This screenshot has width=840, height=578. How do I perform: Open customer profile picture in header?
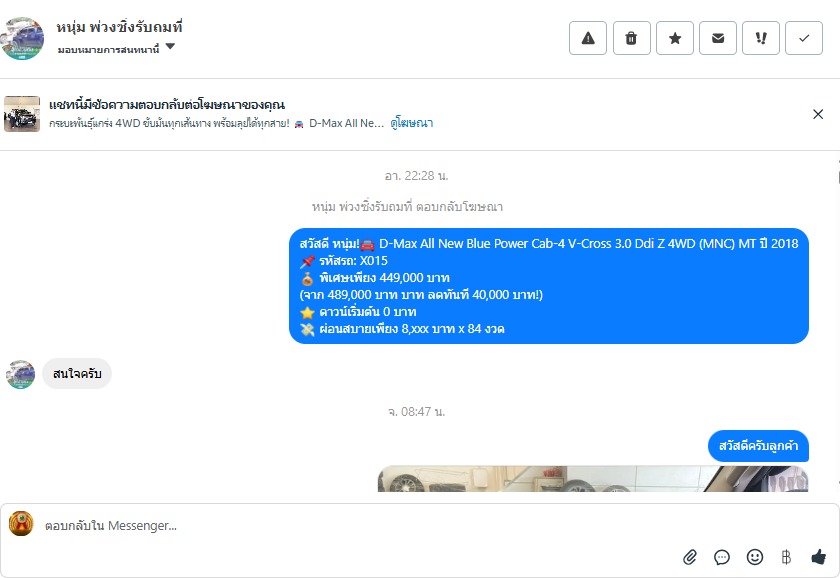(22, 38)
